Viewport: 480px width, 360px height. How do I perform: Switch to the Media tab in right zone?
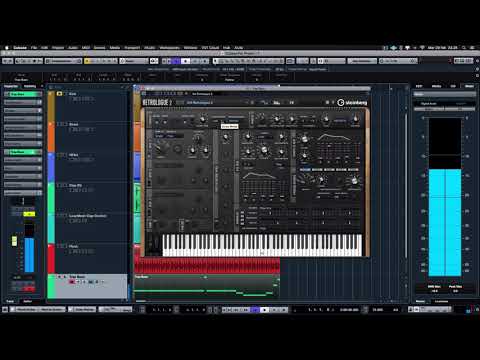(x=436, y=86)
